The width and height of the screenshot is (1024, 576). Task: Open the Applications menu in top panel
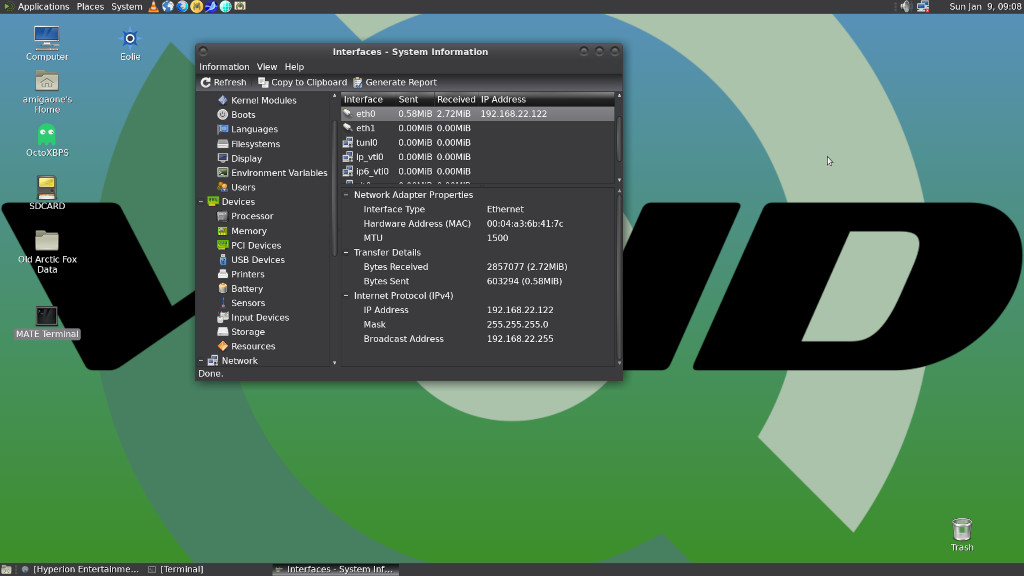(43, 7)
